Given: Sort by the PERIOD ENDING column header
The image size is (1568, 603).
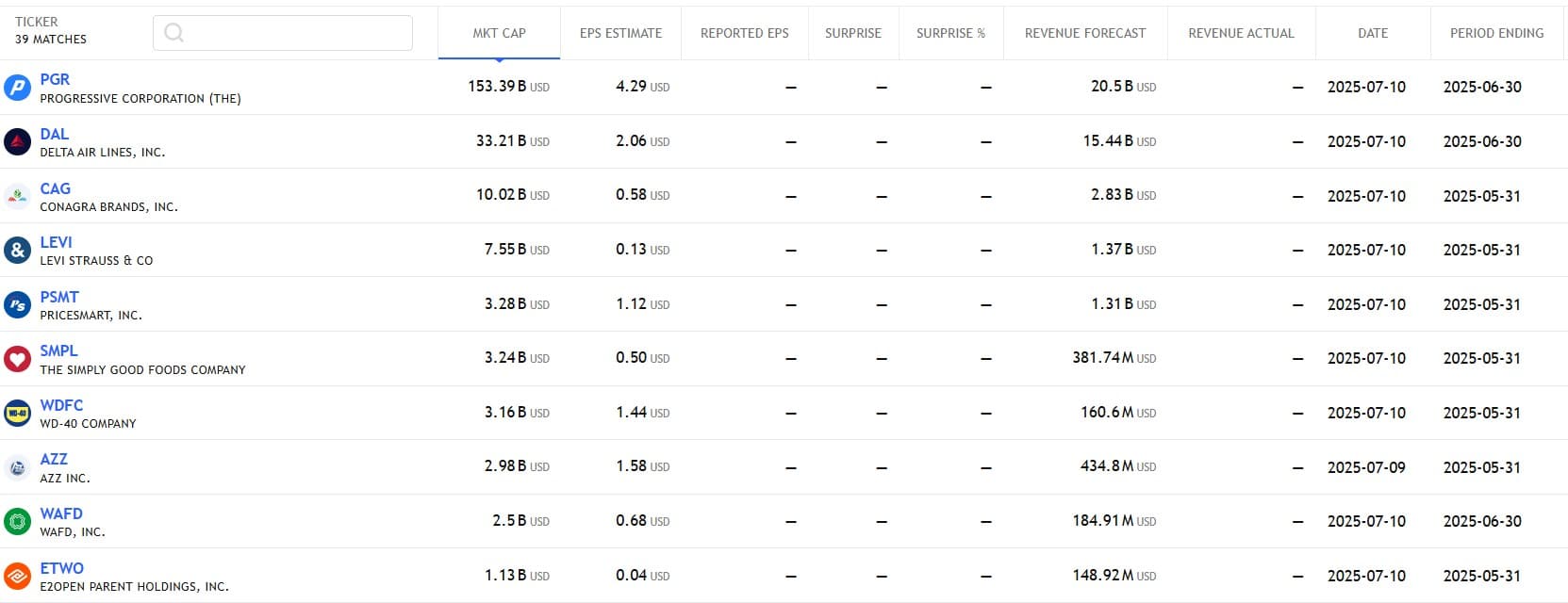Looking at the screenshot, I should click(1497, 33).
